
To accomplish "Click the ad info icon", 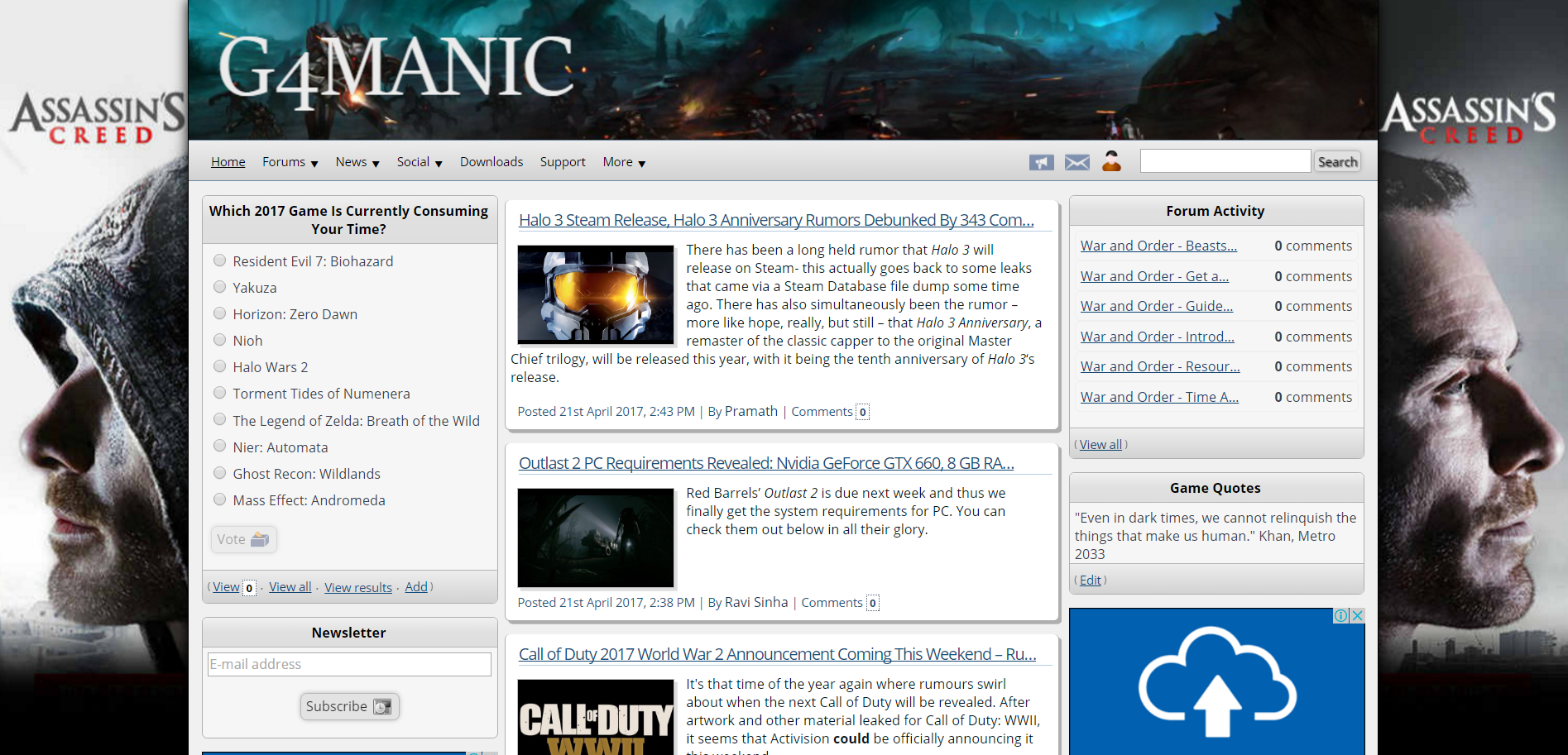I will (x=1340, y=615).
